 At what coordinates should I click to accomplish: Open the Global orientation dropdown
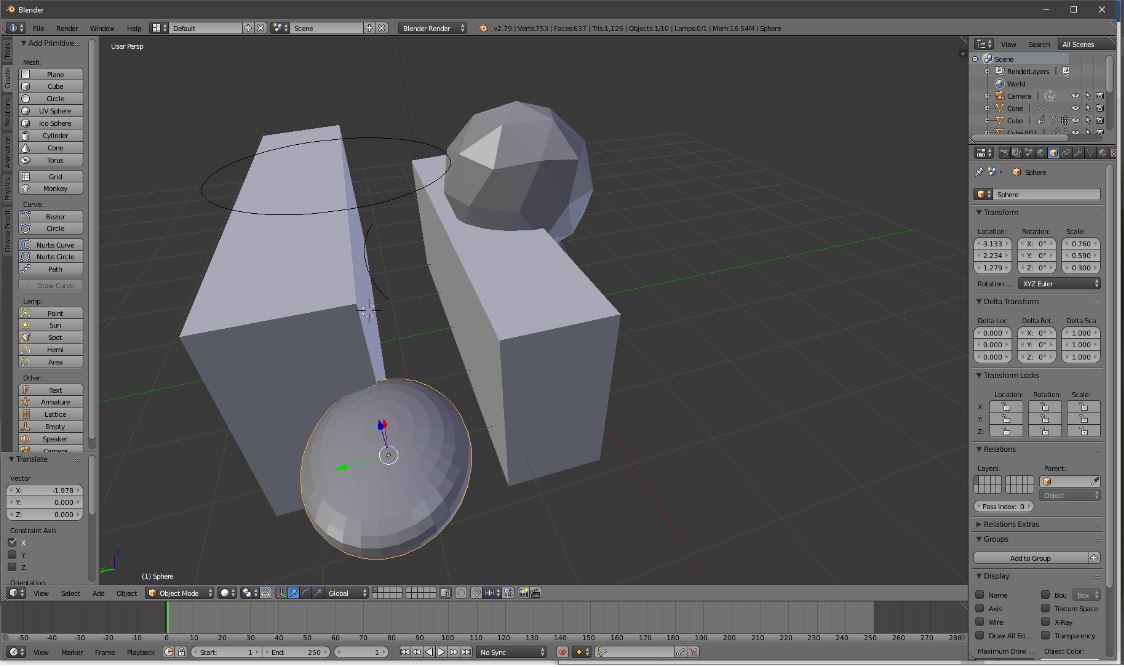coord(346,593)
